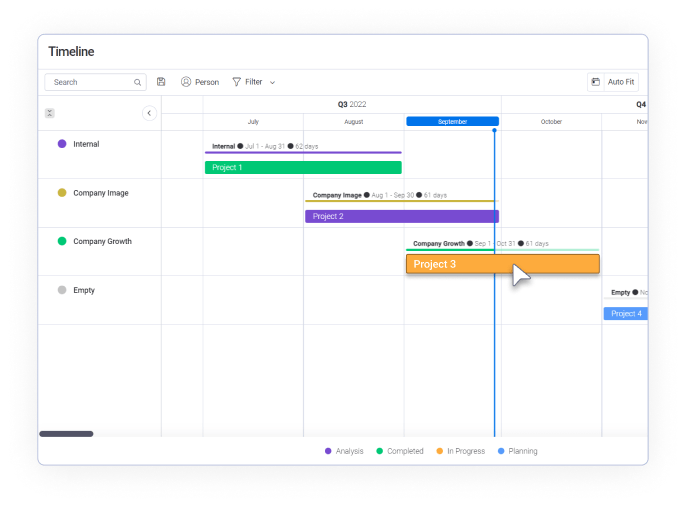
Task: Click the July month header
Action: (x=253, y=122)
